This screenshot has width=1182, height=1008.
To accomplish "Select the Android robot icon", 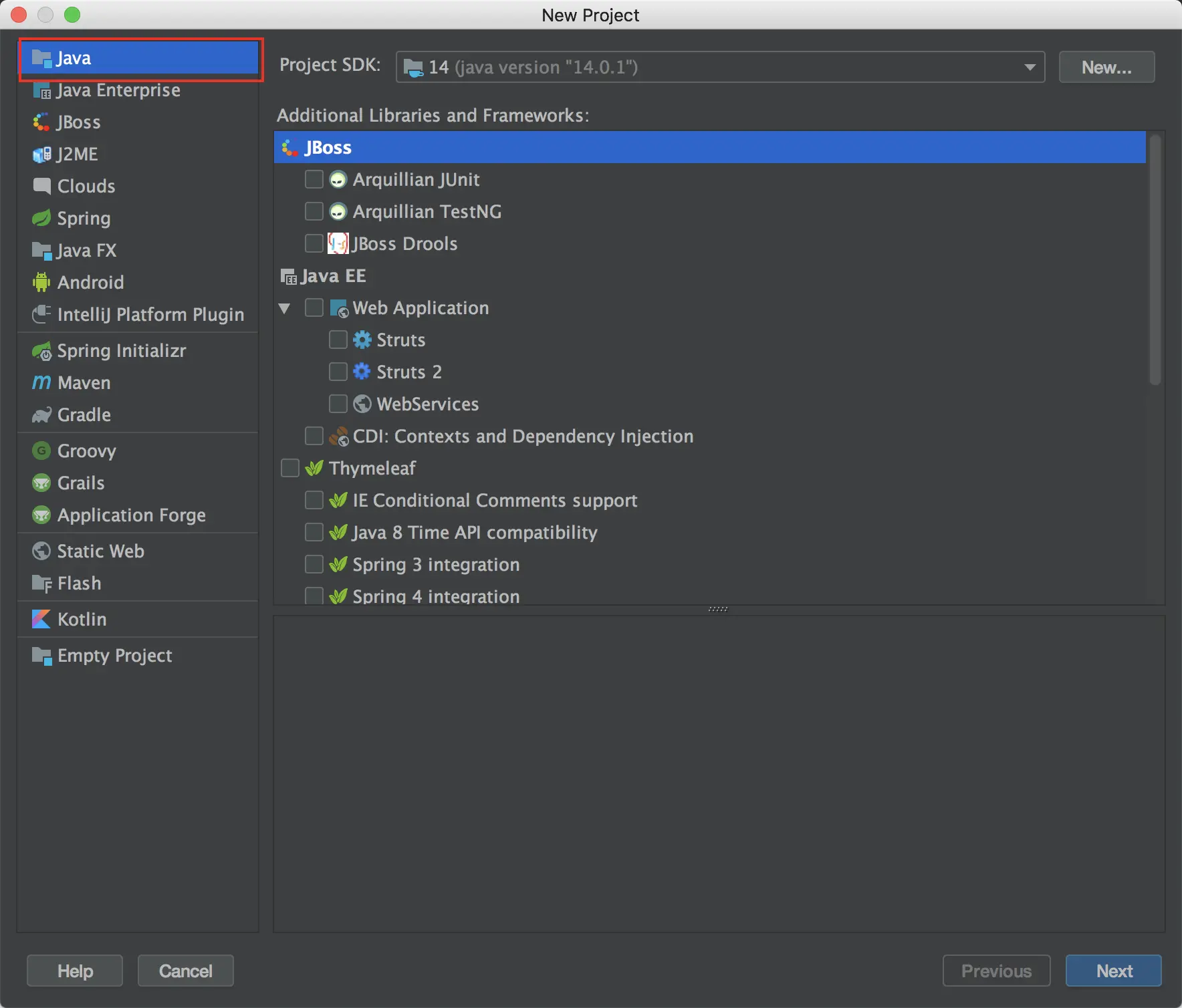I will pyautogui.click(x=41, y=282).
